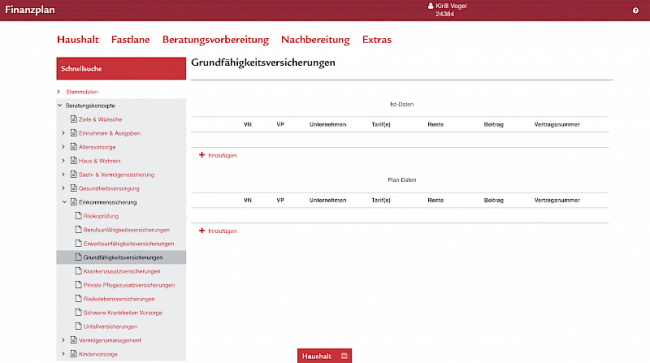Expand the Haus & Wohnen chevron
Screen dimensions: 650x363
click(63, 160)
